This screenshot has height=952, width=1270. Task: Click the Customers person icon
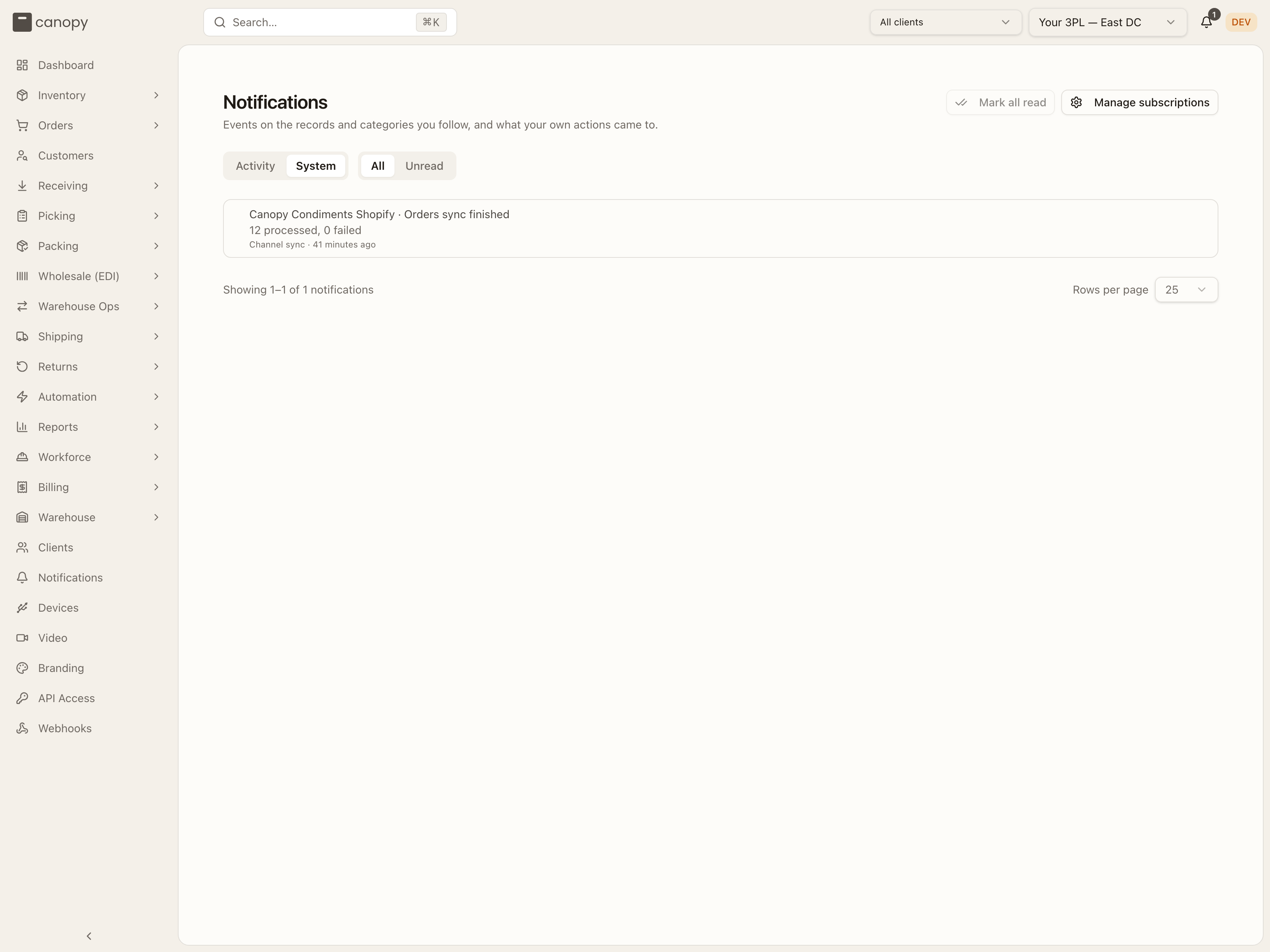click(x=22, y=155)
